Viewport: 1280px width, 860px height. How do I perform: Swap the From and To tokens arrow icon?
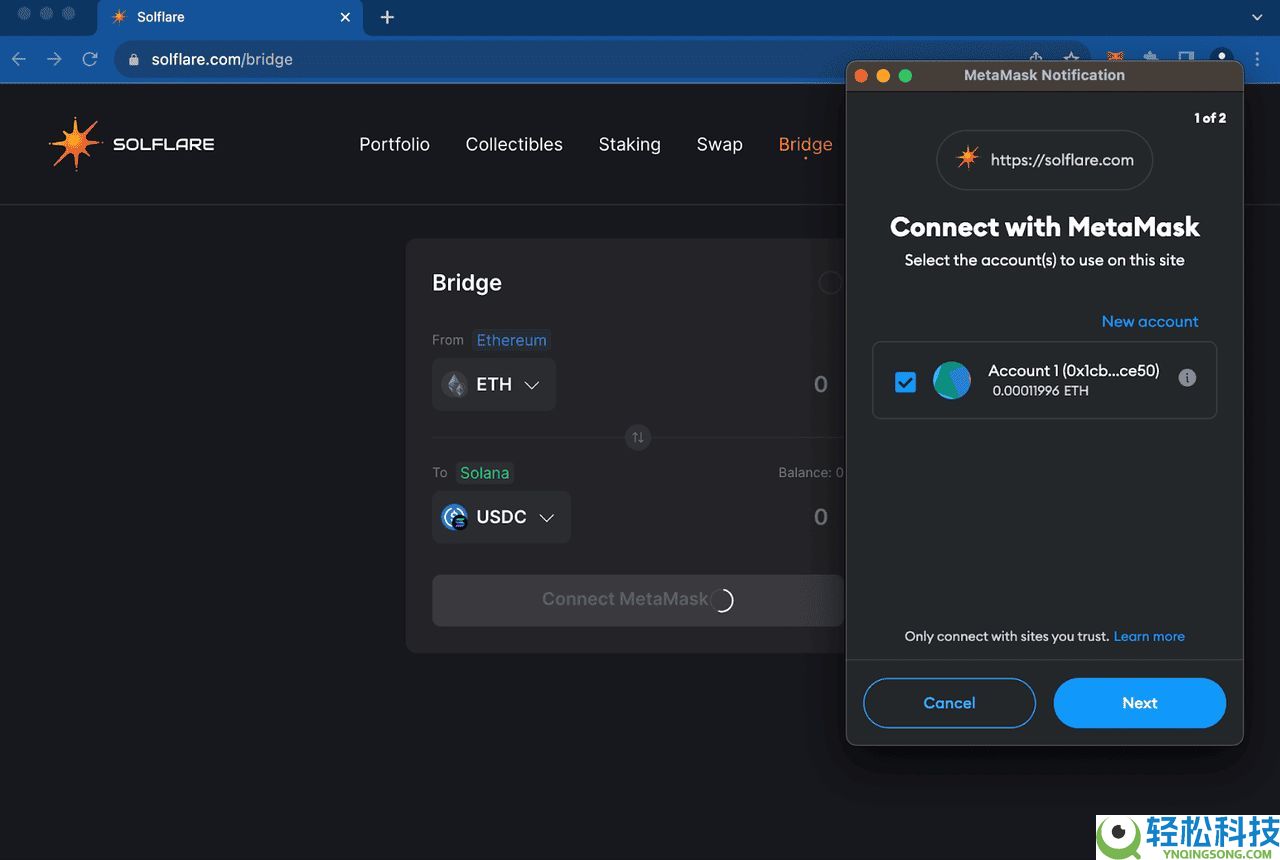coord(638,437)
